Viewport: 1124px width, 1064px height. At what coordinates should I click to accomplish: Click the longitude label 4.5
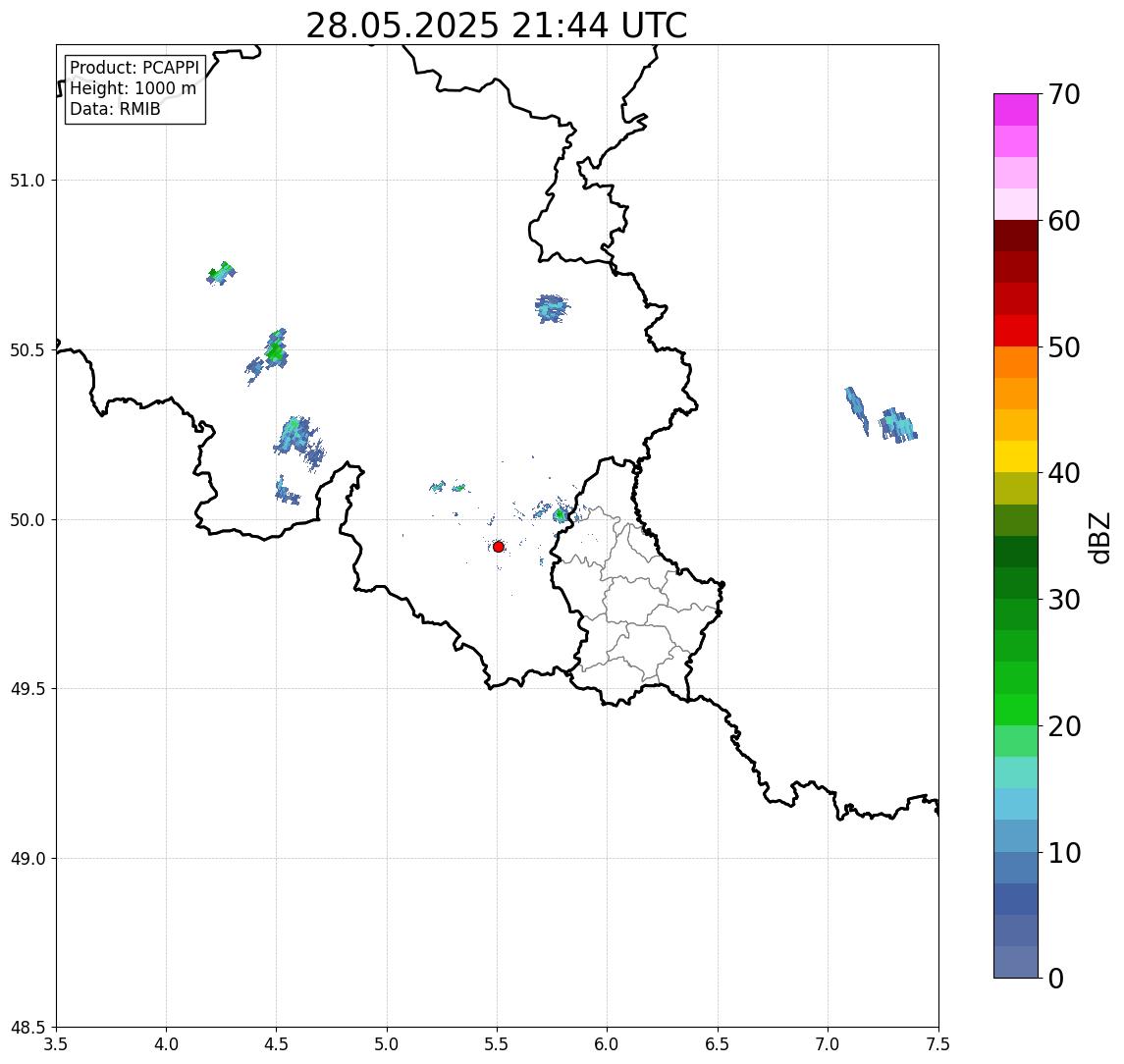coord(277,1044)
